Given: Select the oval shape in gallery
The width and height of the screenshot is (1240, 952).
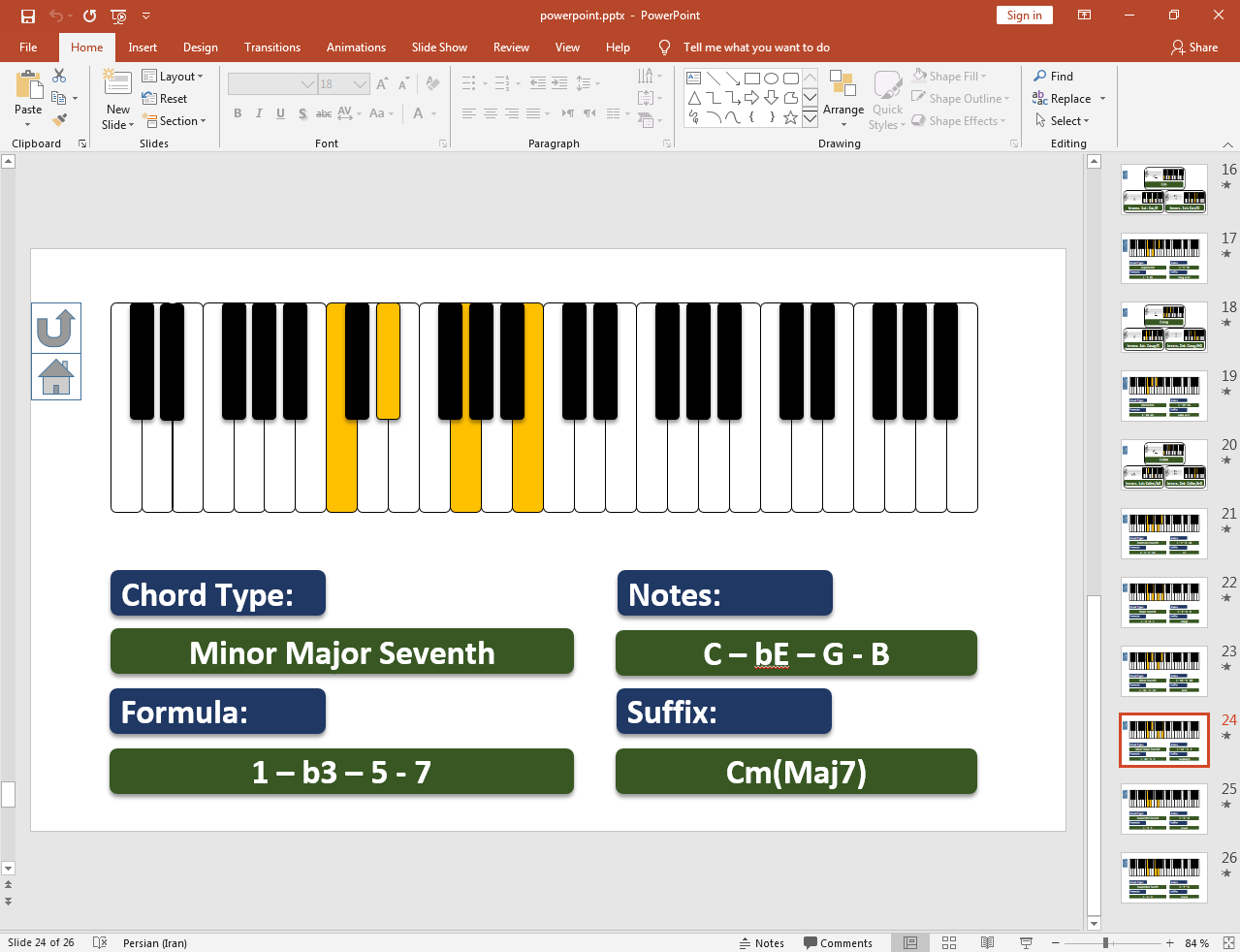Looking at the screenshot, I should 772,79.
